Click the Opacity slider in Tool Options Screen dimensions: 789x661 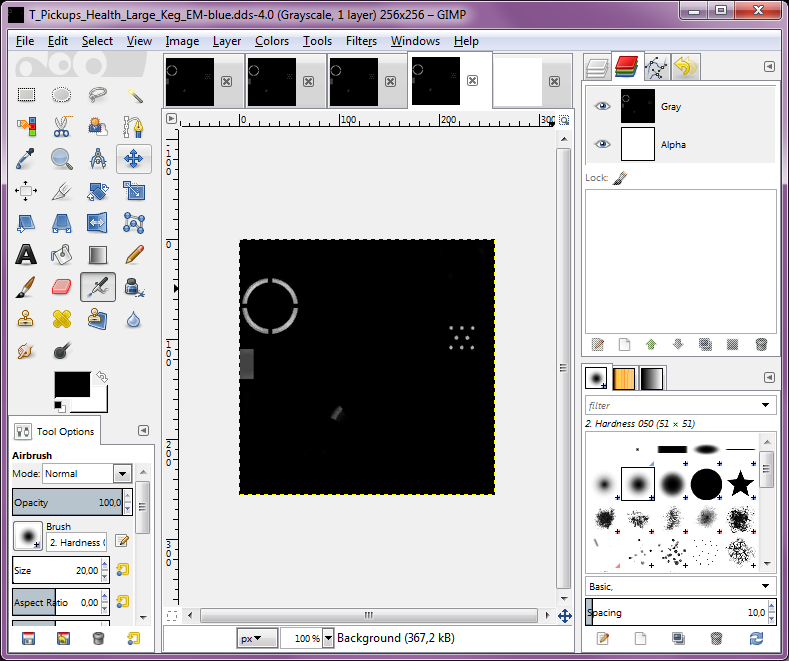[67, 502]
